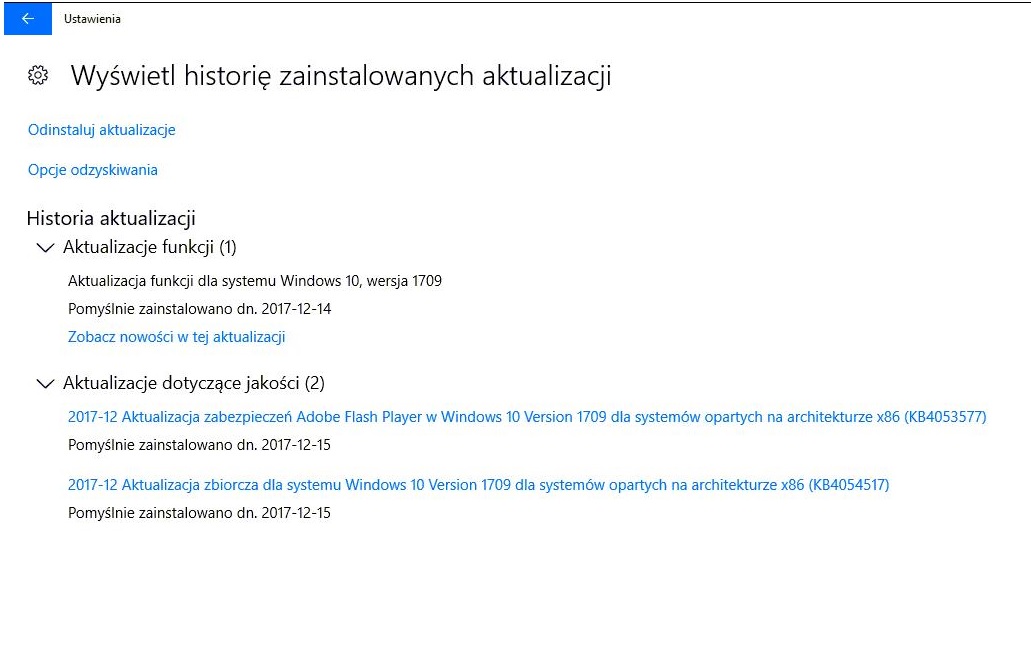Select text Aktualizacja funkcji dla systemu Windows 10, wersja 1709
This screenshot has width=1031, height=668.
[x=254, y=281]
